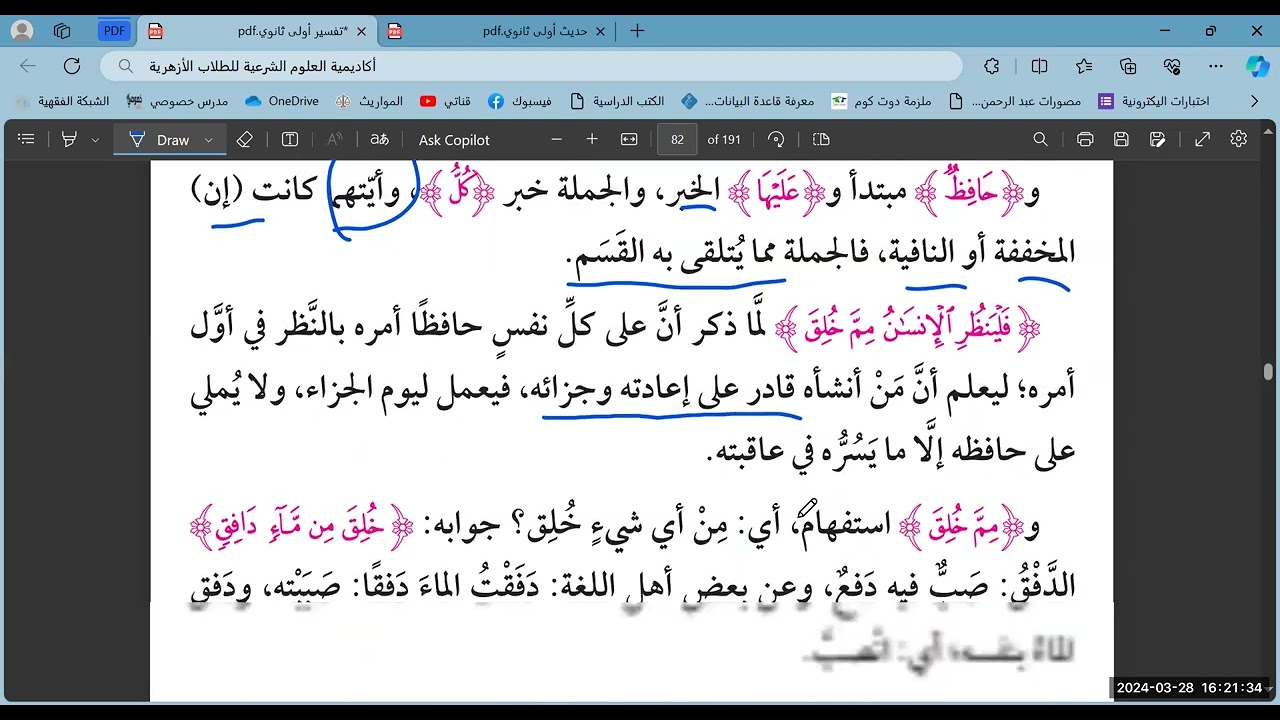Switch the page view layout

(821, 140)
